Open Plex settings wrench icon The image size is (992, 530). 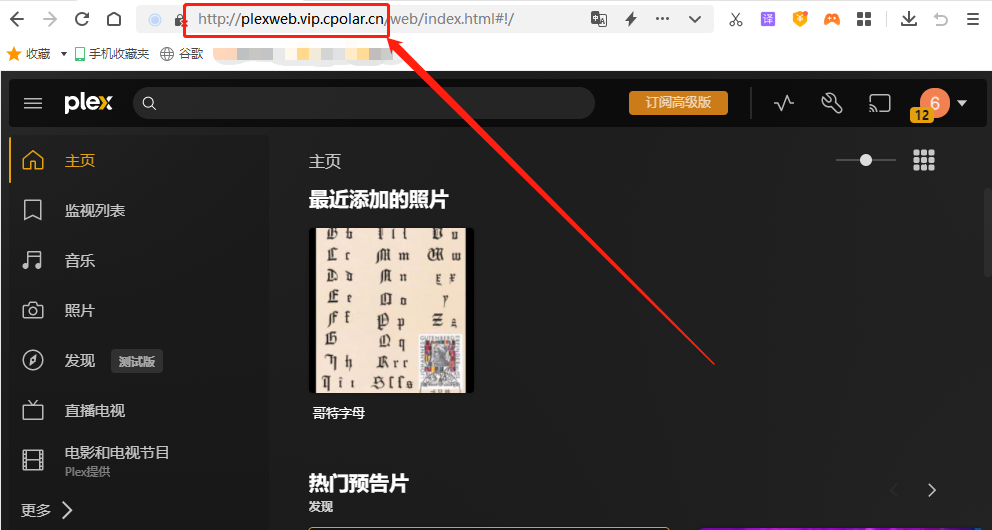pos(832,102)
